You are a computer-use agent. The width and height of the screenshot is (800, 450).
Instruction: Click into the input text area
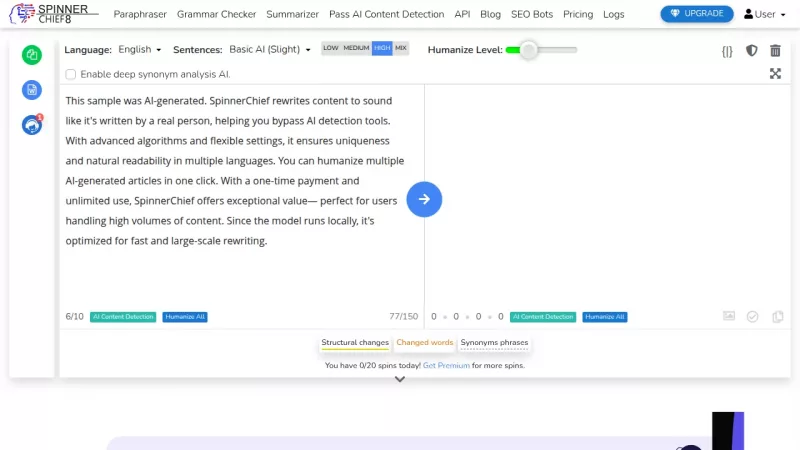(x=241, y=194)
